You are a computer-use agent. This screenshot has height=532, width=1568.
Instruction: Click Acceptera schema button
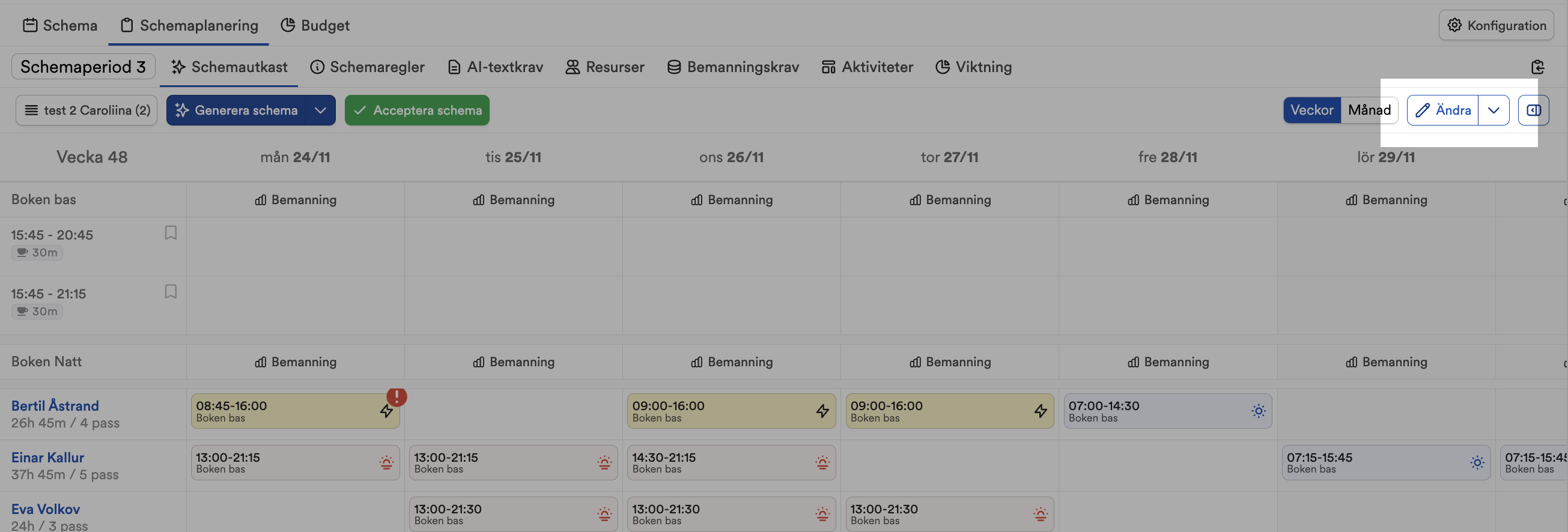click(x=417, y=109)
